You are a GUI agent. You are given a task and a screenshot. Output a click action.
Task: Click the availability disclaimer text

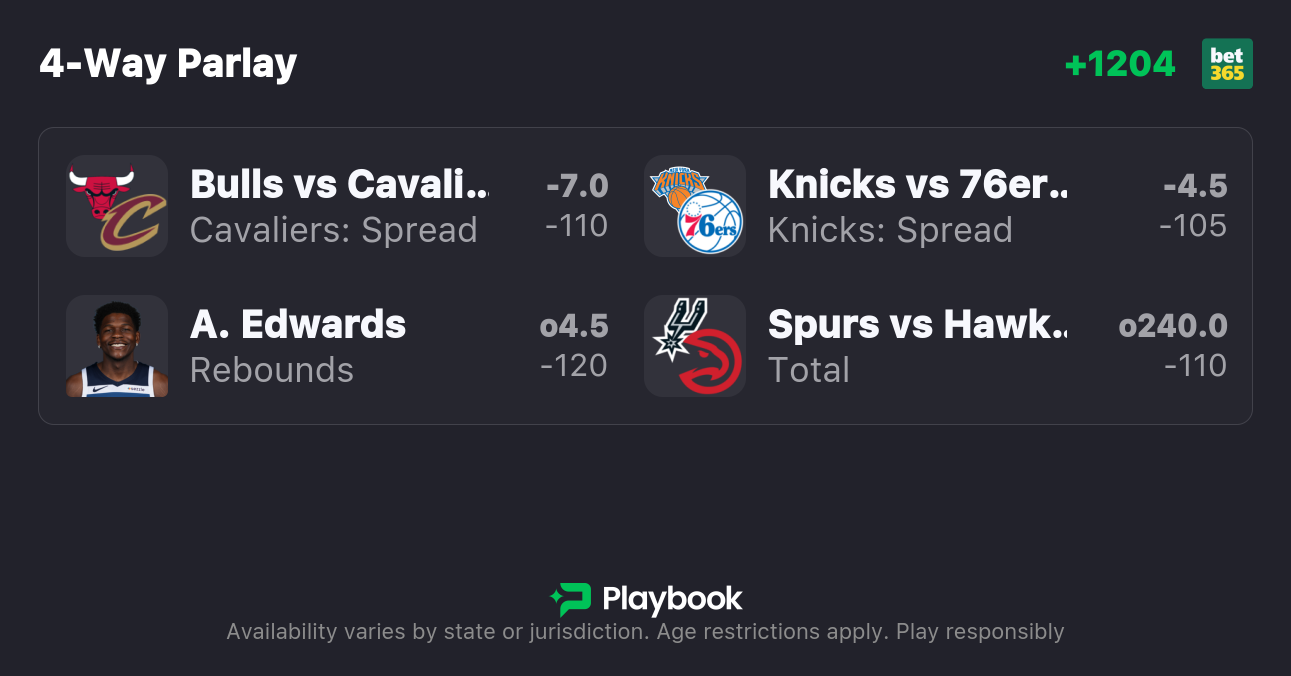(x=645, y=632)
